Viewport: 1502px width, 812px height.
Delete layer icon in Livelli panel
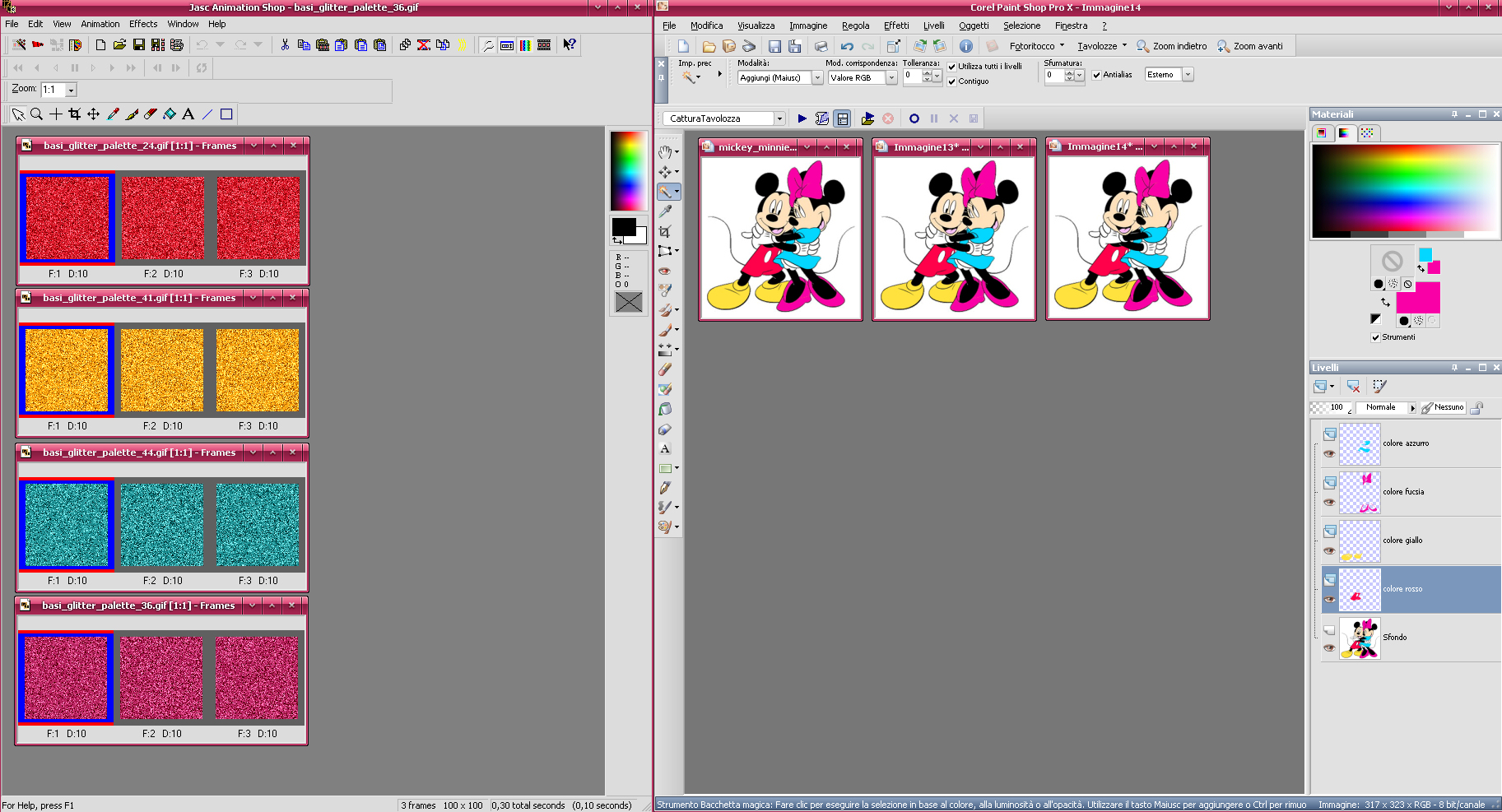click(x=1354, y=386)
